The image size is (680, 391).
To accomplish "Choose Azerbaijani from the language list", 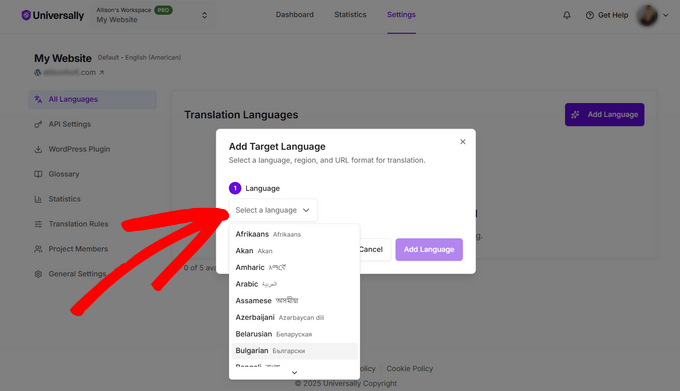I will 294,317.
